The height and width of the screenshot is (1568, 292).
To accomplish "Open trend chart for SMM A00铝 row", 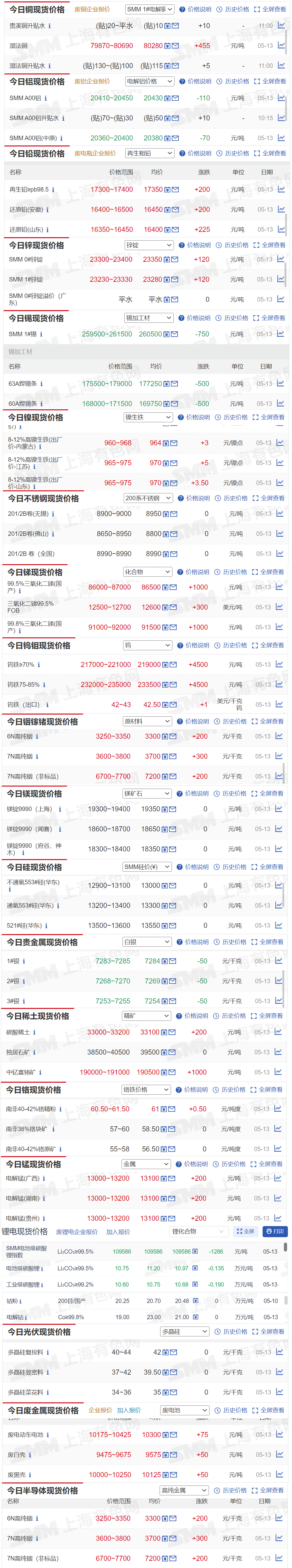I will coord(281,98).
